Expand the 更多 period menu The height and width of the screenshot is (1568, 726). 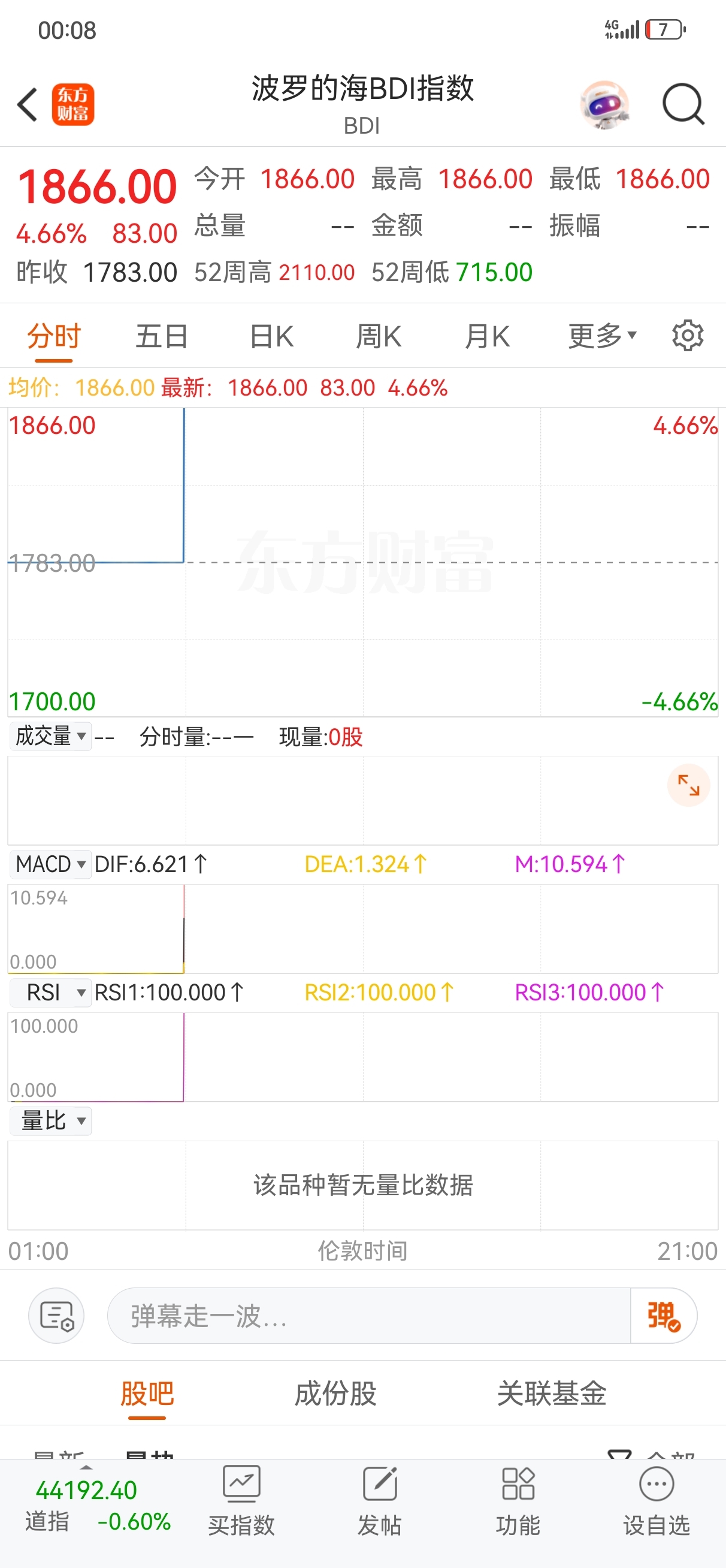click(602, 336)
